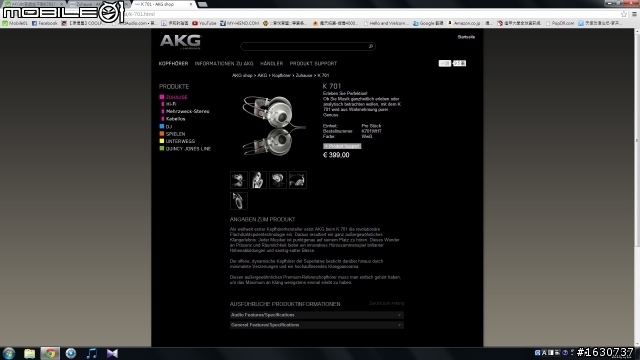Image resolution: width=640 pixels, height=360 pixels.
Task: Select the DJ product category
Action: pyautogui.click(x=169, y=127)
